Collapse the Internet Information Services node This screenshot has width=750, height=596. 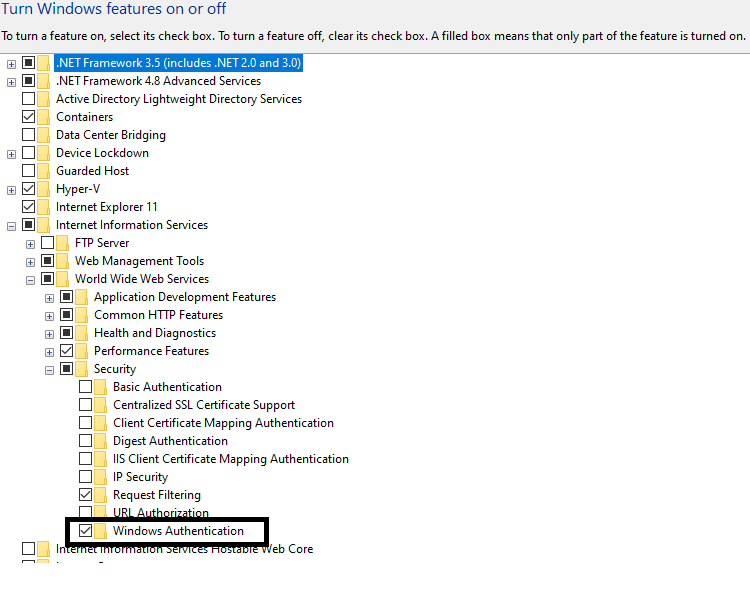click(x=11, y=226)
